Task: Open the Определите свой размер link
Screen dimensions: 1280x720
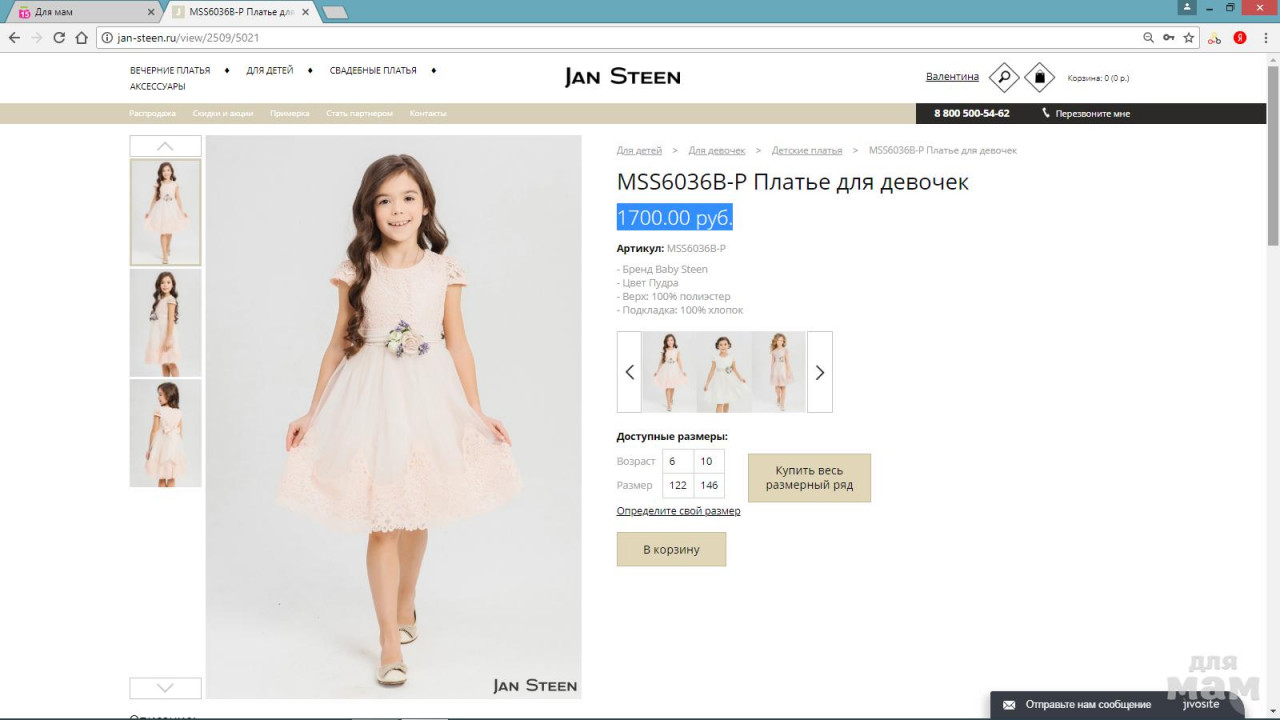Action: point(678,511)
